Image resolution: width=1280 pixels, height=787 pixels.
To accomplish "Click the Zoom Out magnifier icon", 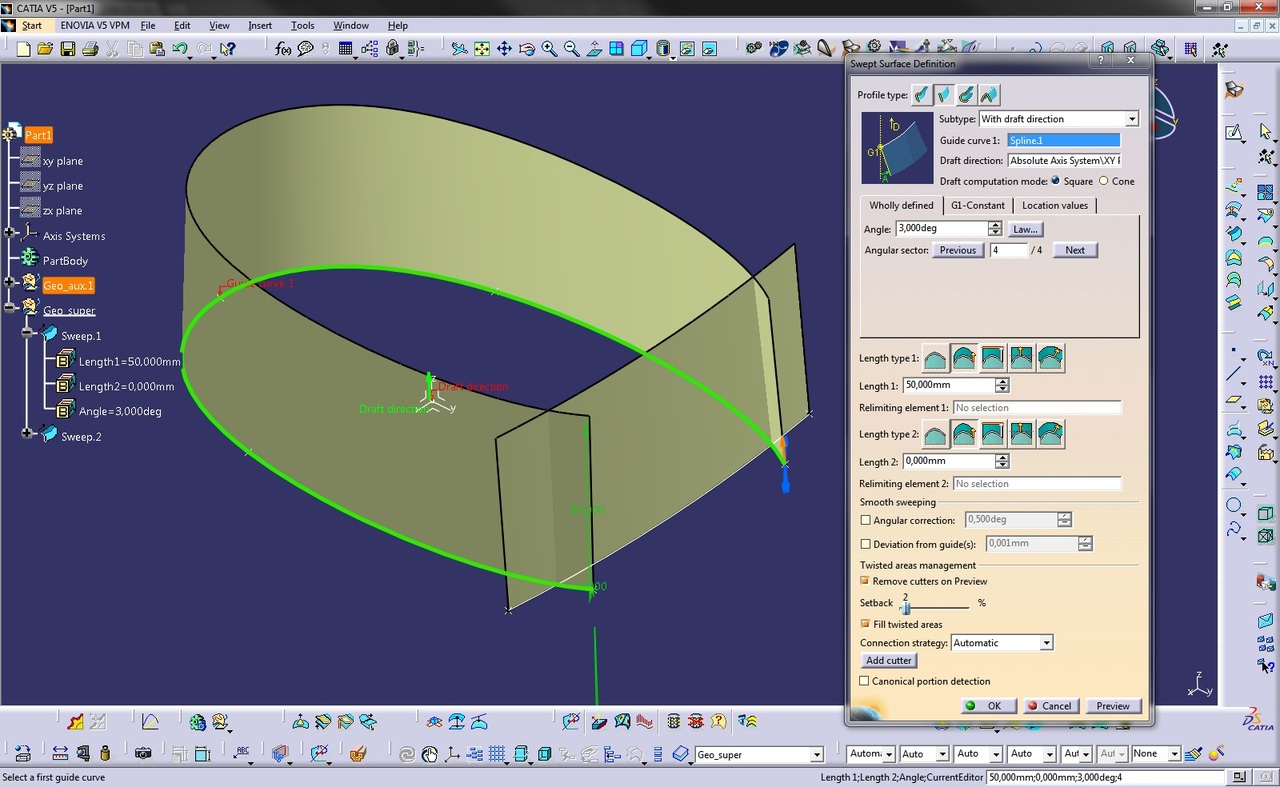I will tap(572, 49).
